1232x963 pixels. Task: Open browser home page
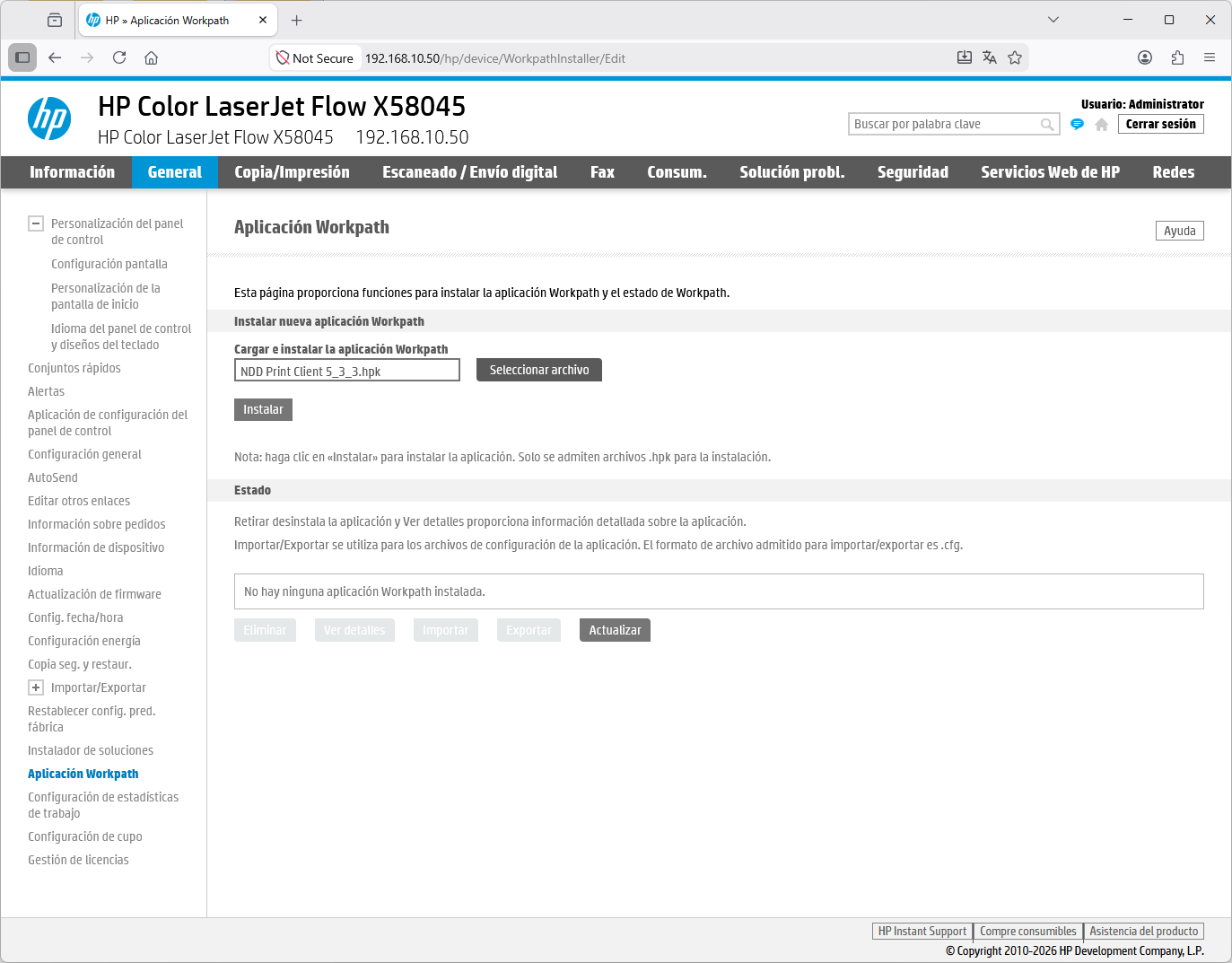click(151, 57)
